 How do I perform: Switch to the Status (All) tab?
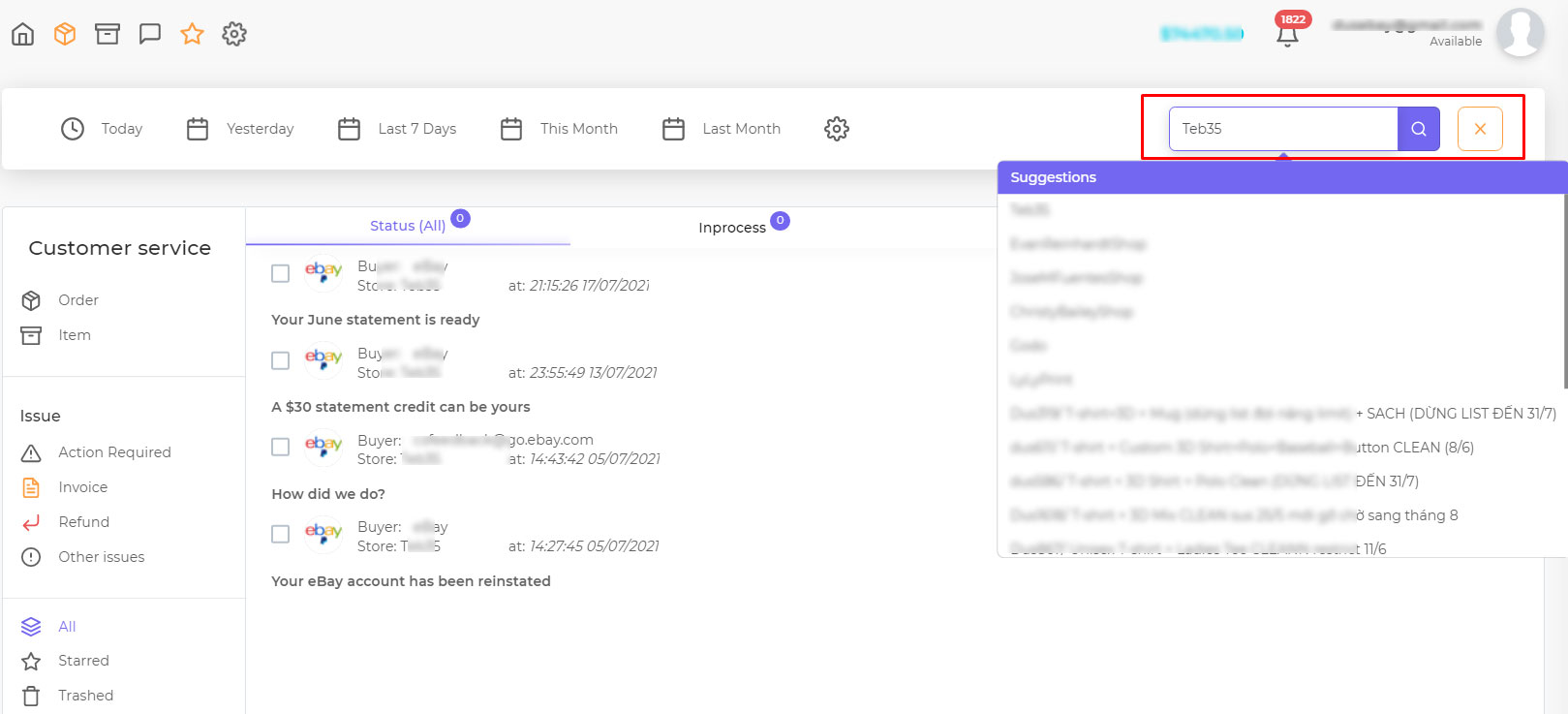408,226
